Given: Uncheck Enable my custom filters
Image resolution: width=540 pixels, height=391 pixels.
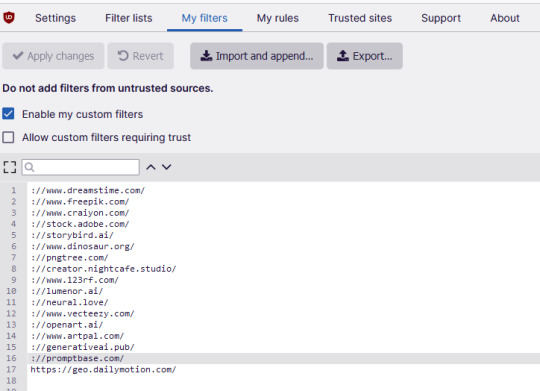Looking at the screenshot, I should point(8,114).
